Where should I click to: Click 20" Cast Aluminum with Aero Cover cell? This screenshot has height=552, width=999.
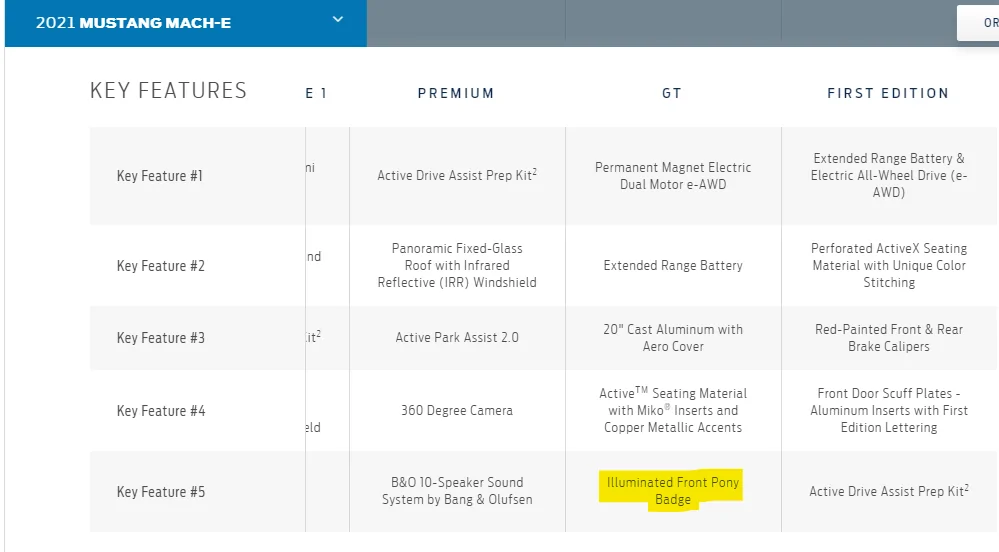673,338
